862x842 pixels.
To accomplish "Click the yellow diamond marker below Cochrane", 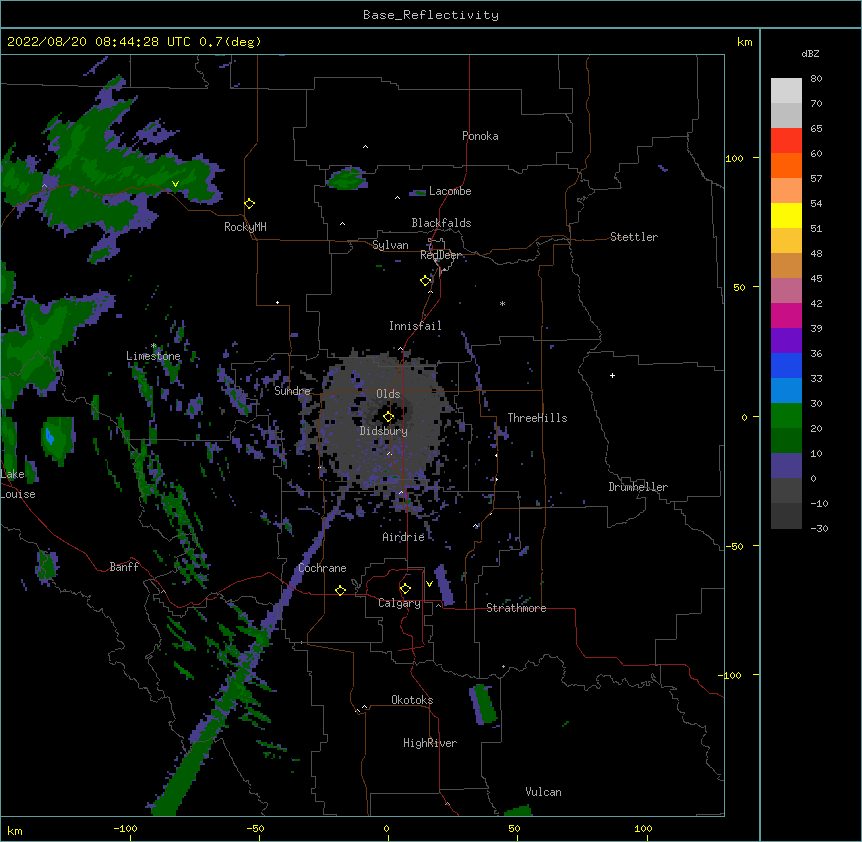I will (x=340, y=590).
